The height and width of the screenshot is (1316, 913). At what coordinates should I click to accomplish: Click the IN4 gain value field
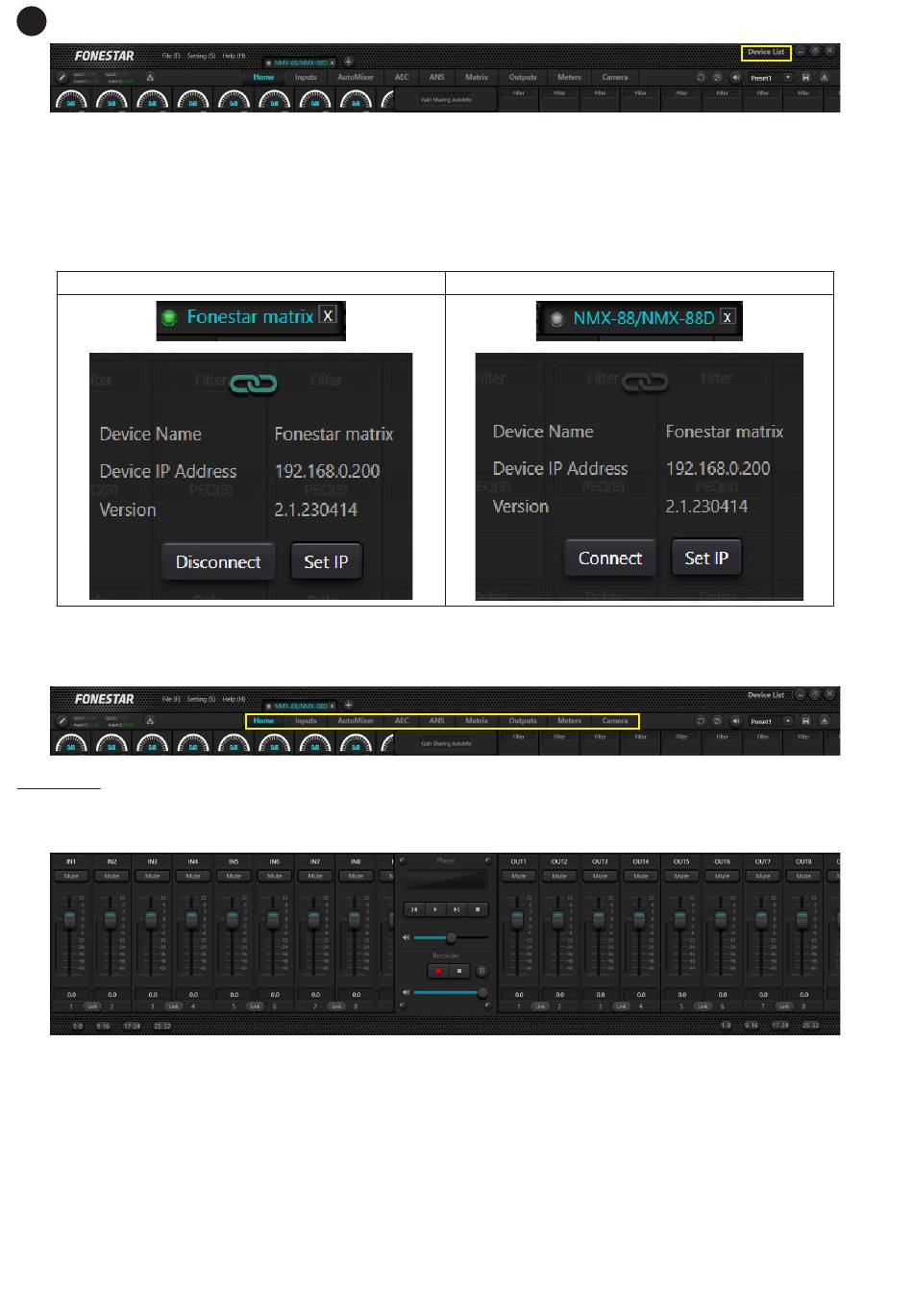click(193, 995)
